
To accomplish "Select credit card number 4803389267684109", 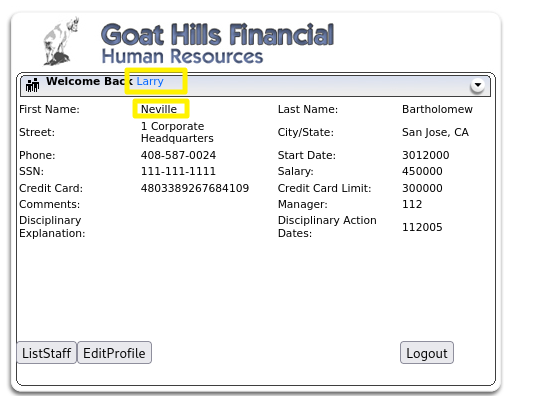I will coord(195,188).
